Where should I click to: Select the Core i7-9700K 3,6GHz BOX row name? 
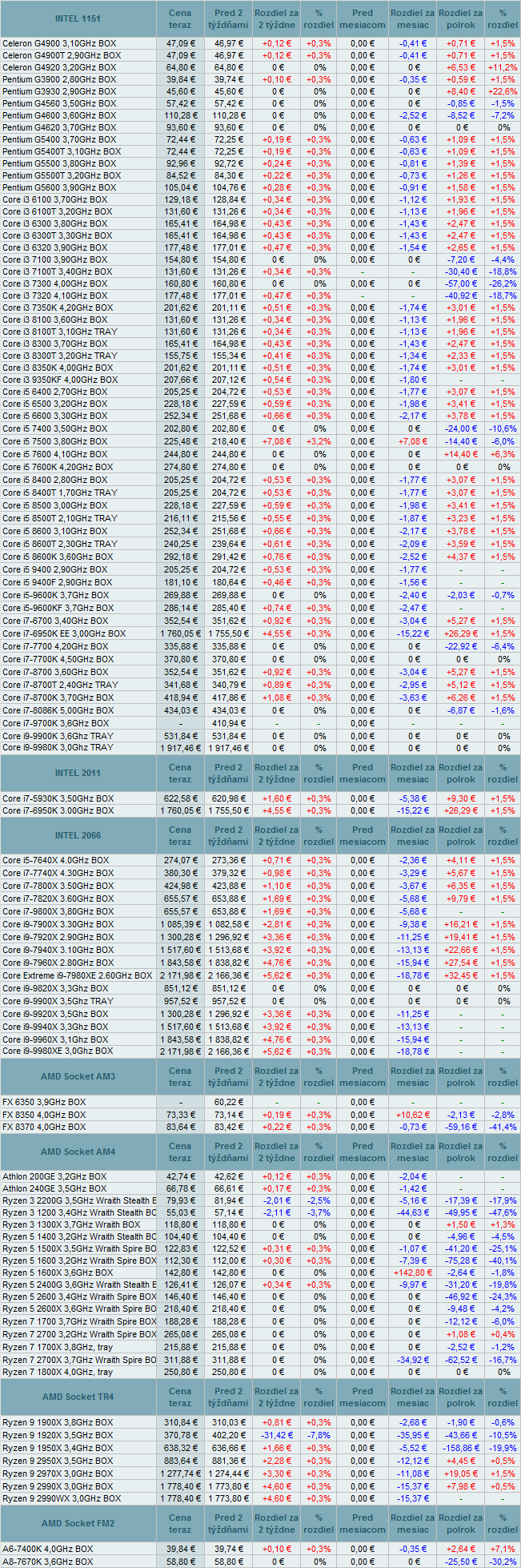[56, 723]
